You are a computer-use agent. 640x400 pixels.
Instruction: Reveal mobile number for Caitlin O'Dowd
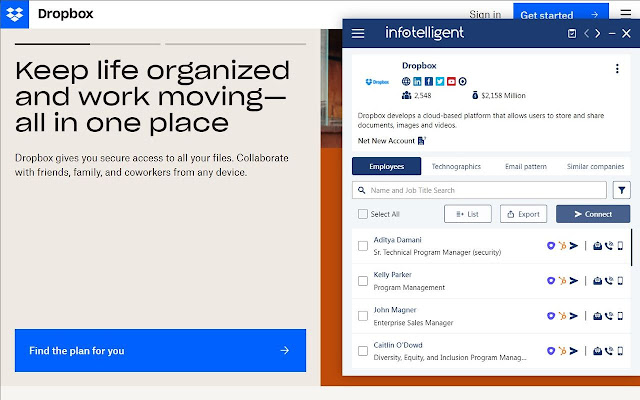click(620, 351)
